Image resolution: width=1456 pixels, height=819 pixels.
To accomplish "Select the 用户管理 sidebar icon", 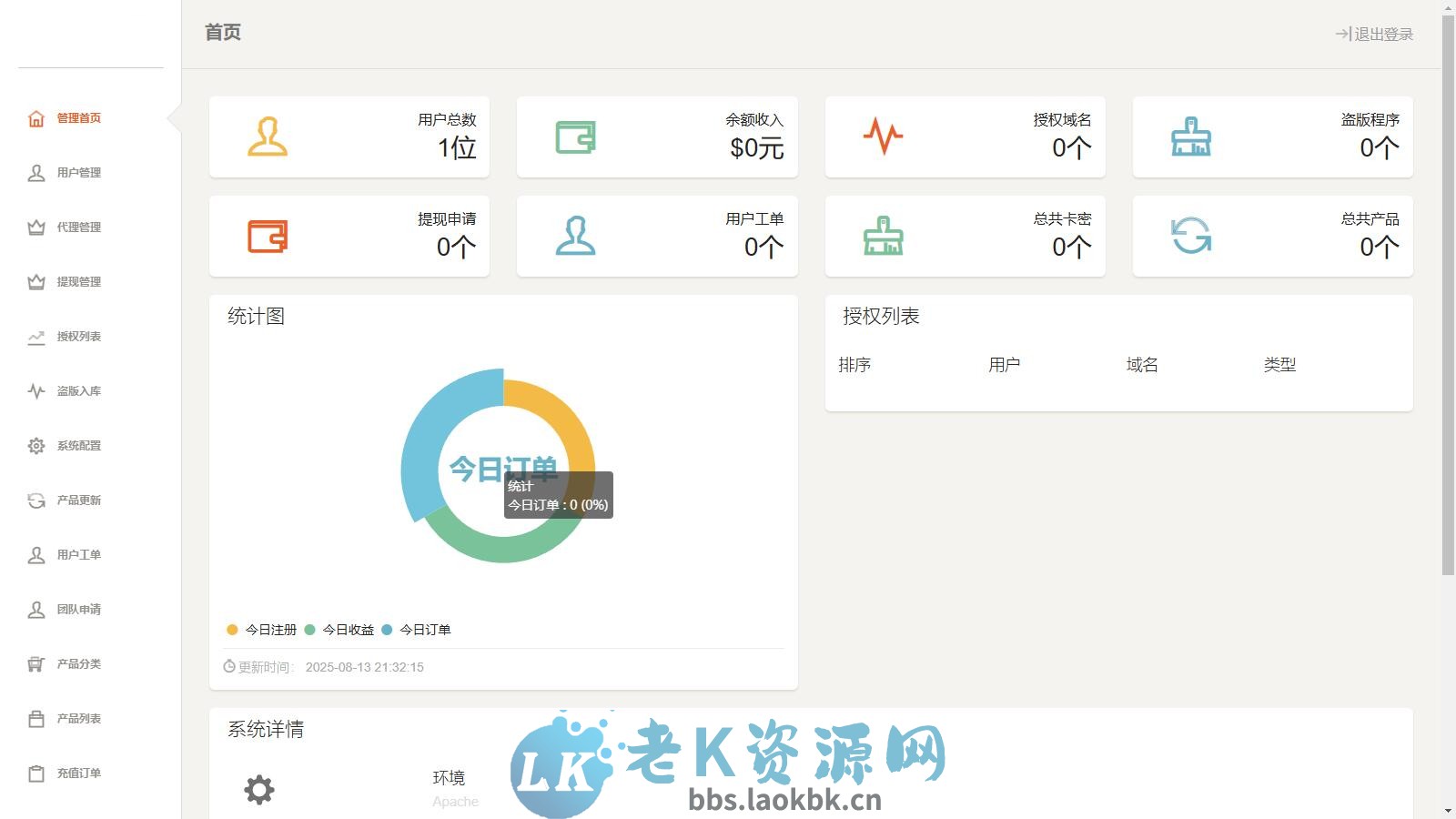I will coord(35,173).
